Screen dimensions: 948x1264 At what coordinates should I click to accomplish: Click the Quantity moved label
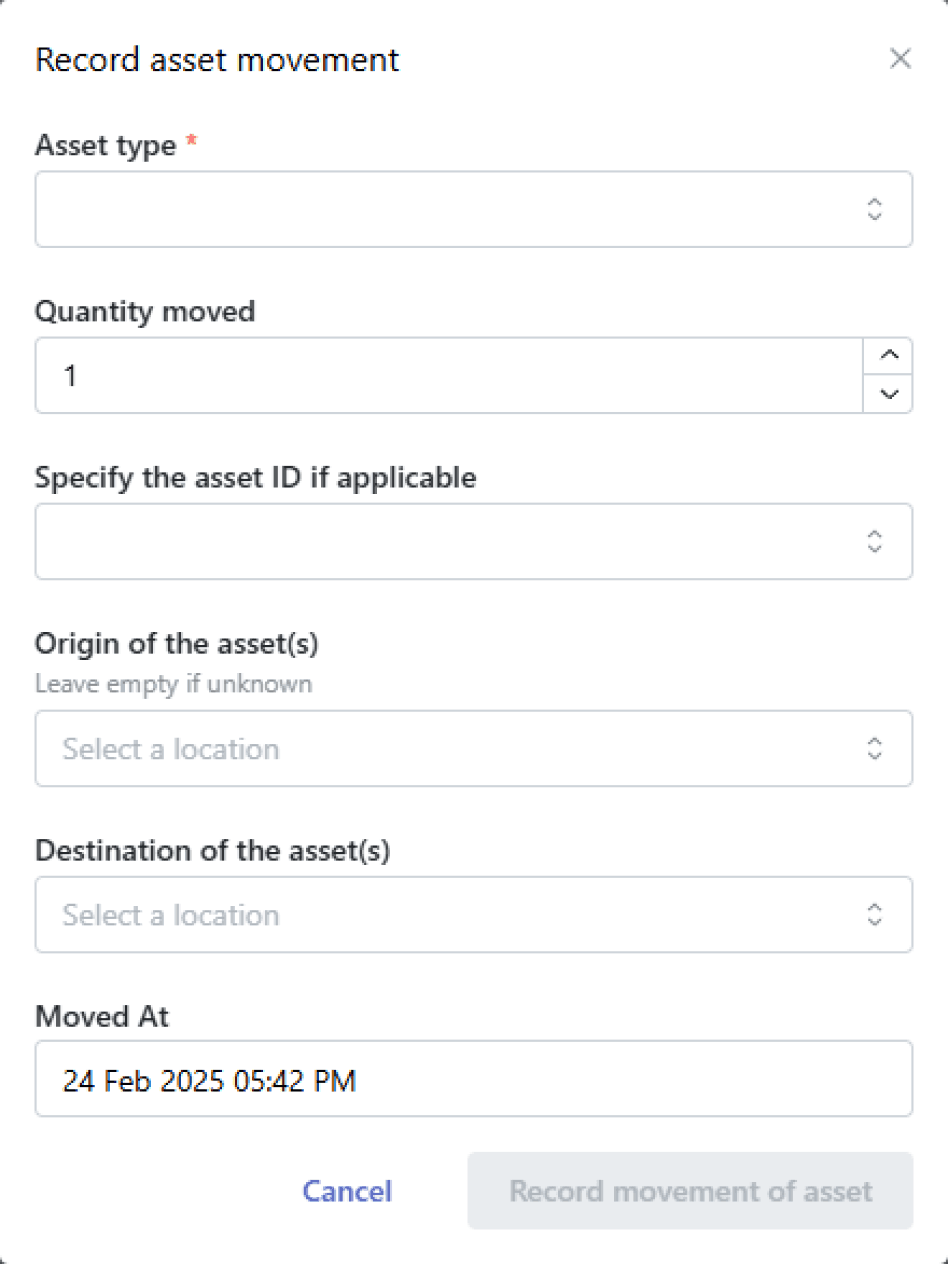[145, 311]
